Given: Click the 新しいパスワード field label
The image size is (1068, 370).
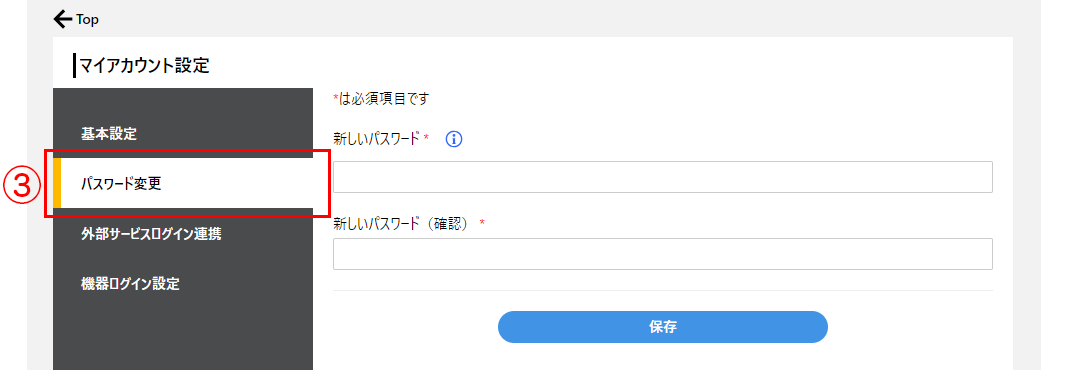Looking at the screenshot, I should pos(377,139).
